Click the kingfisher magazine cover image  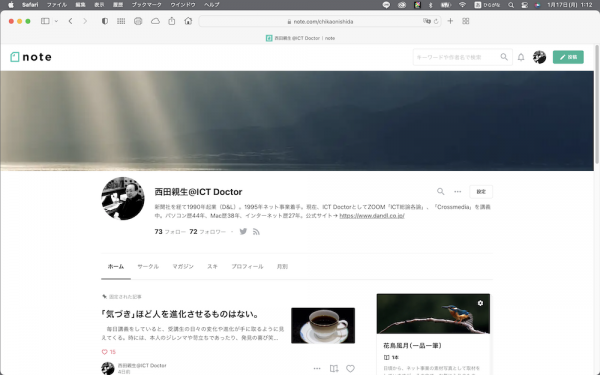pyautogui.click(x=433, y=314)
